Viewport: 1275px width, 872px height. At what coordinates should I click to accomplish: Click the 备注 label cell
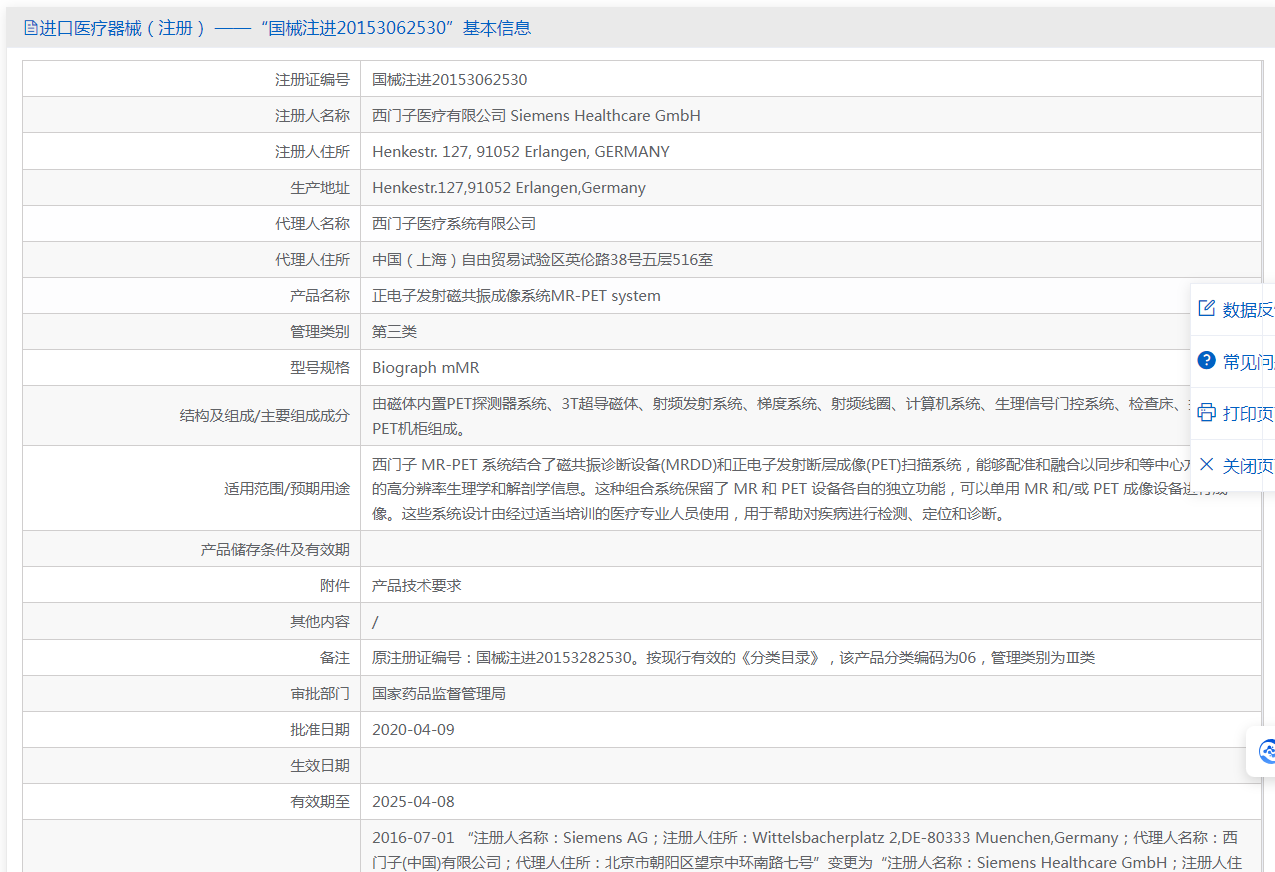[192, 657]
